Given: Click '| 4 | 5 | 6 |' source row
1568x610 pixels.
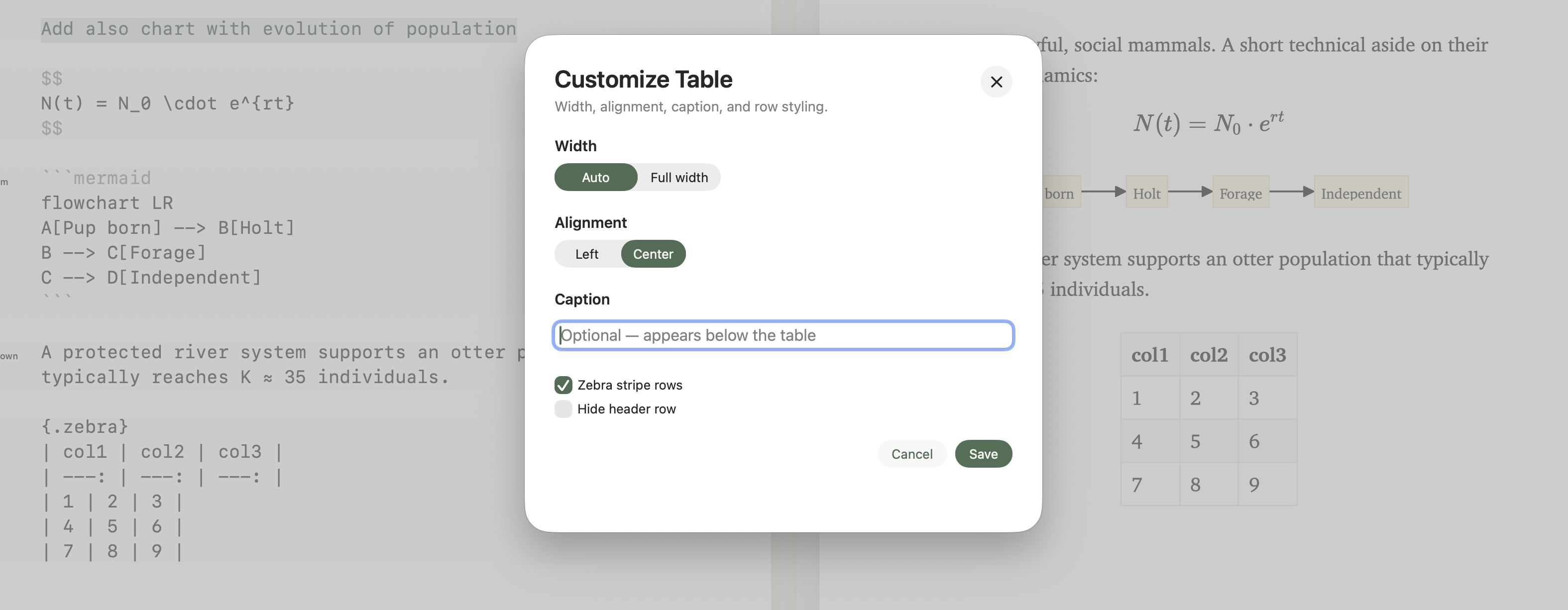Looking at the screenshot, I should click(112, 527).
